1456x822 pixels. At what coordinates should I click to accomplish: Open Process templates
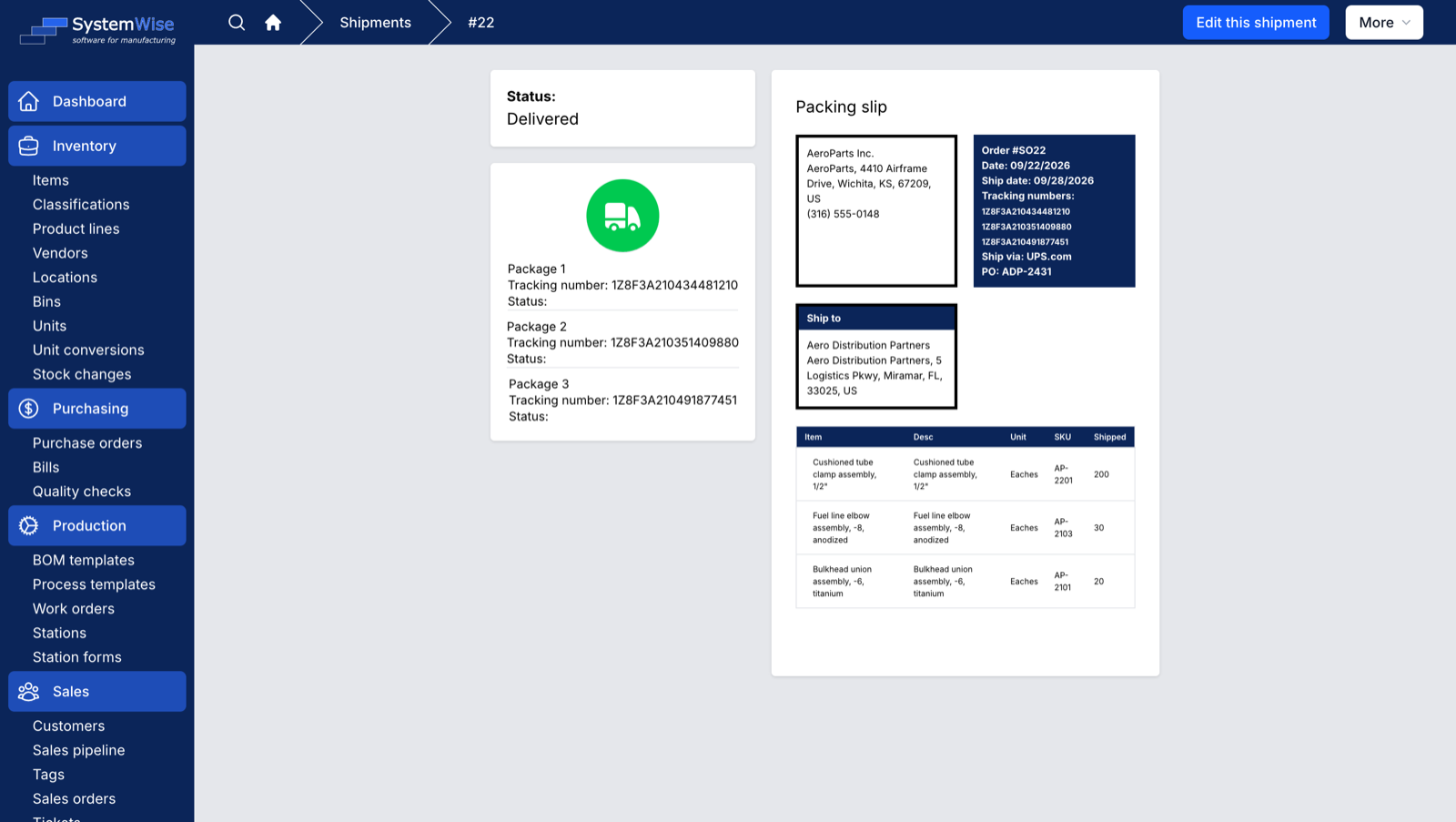[x=94, y=584]
